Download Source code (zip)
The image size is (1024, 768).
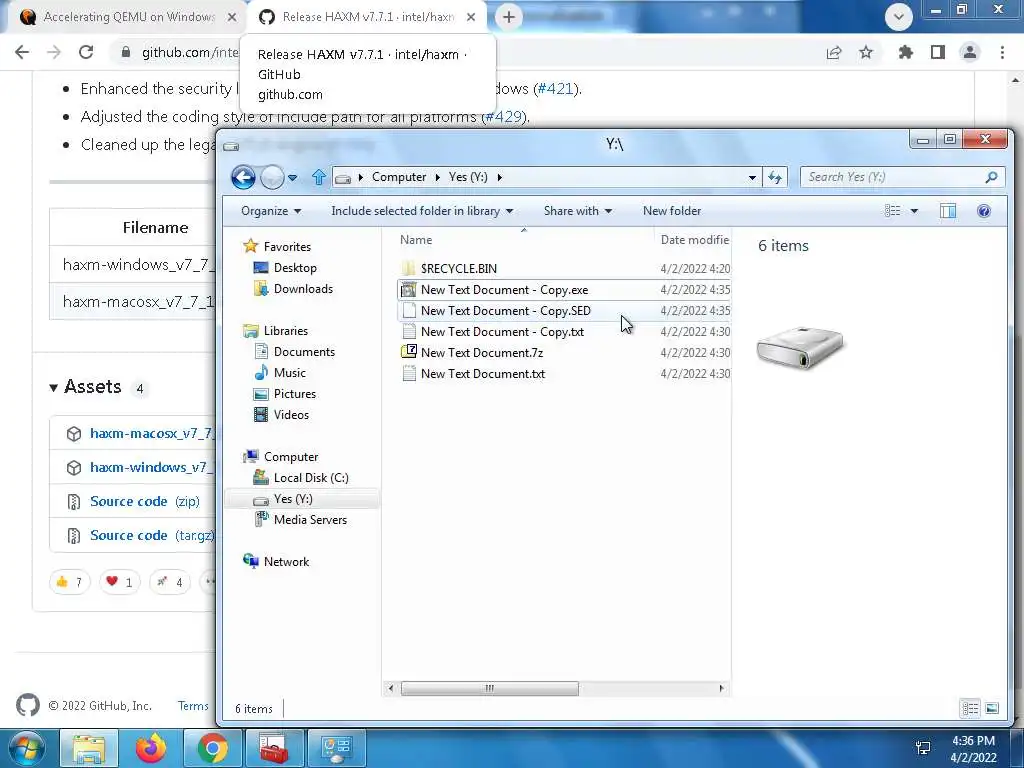point(129,502)
